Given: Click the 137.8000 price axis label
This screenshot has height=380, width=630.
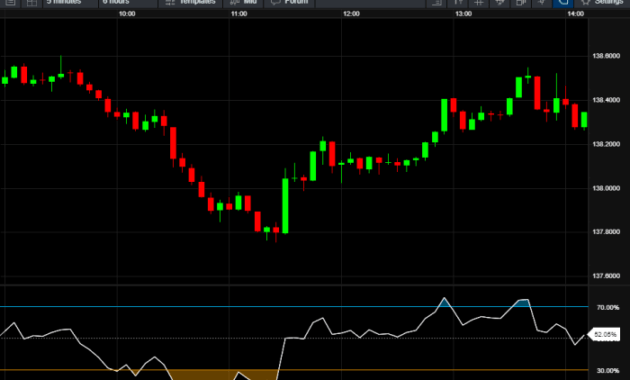Looking at the screenshot, I should point(606,232).
